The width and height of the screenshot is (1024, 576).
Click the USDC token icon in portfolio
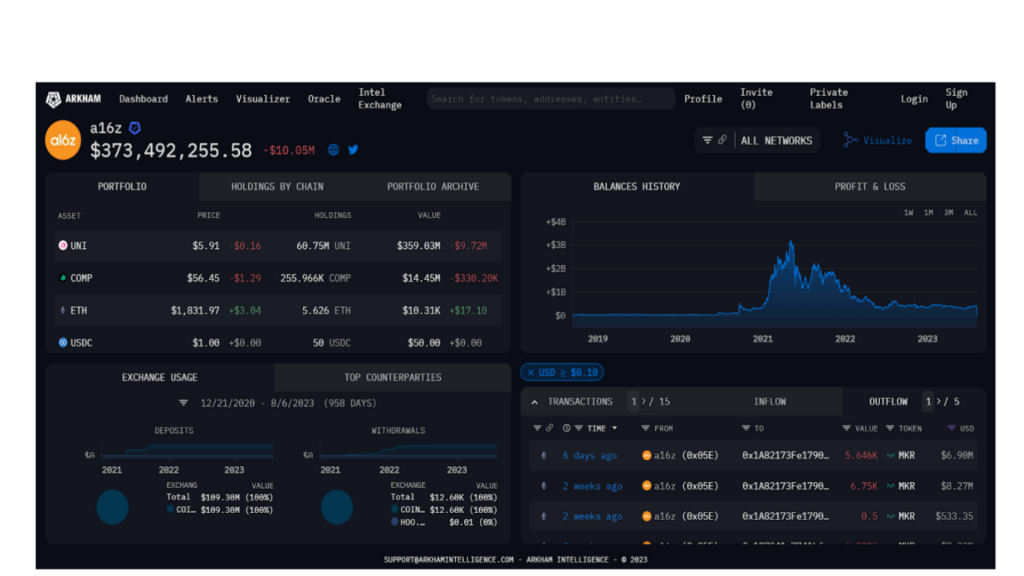tap(63, 342)
